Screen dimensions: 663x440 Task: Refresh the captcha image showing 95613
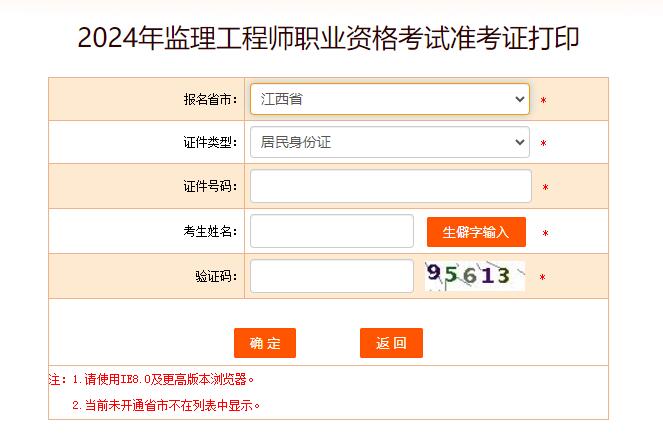pyautogui.click(x=474, y=276)
